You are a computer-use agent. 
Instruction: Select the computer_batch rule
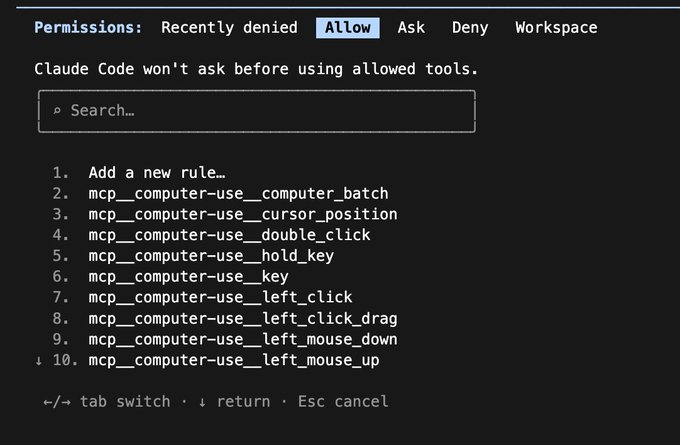point(239,193)
